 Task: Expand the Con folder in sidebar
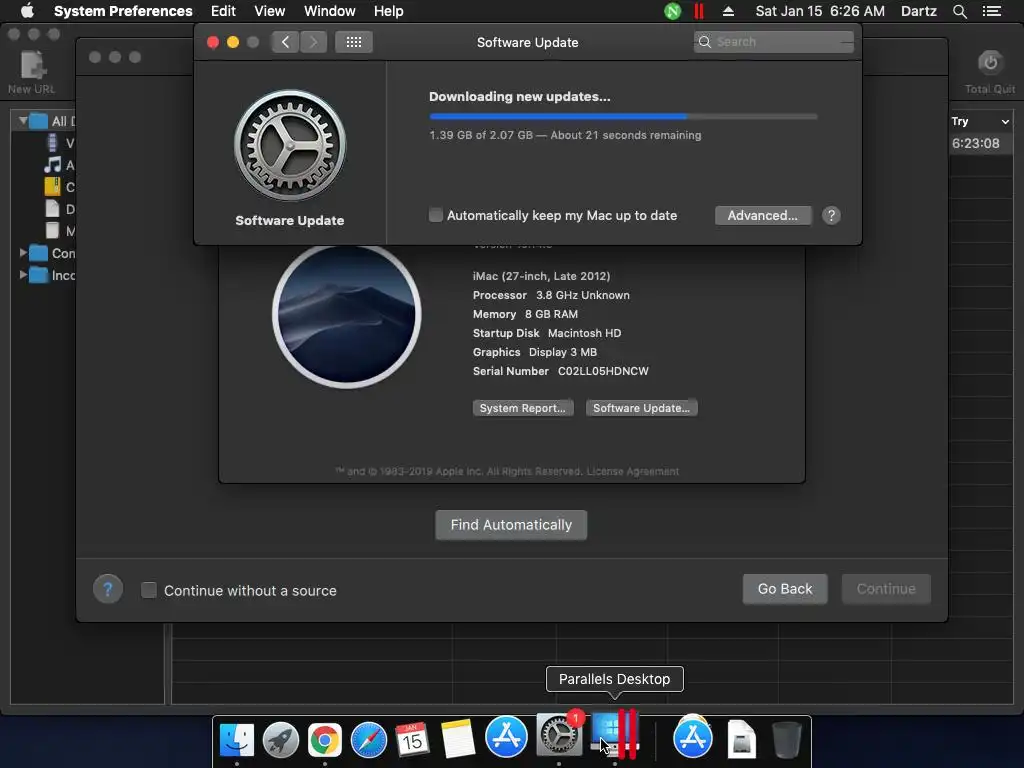[23, 253]
